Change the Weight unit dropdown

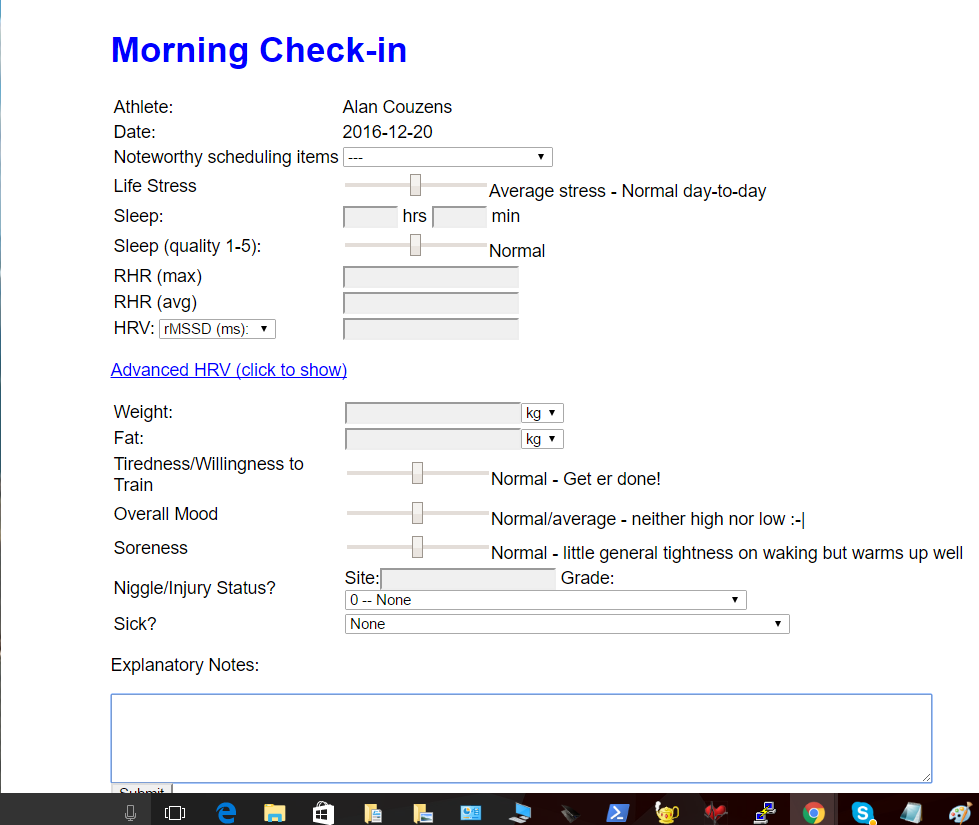[x=543, y=413]
